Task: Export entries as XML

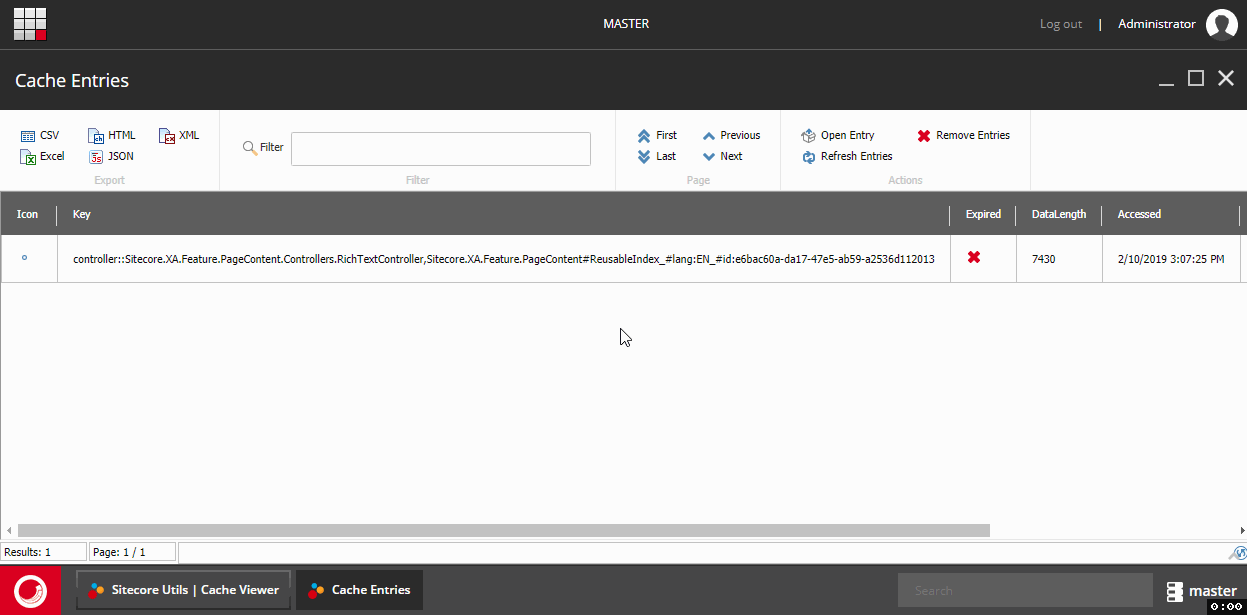Action: [x=180, y=135]
